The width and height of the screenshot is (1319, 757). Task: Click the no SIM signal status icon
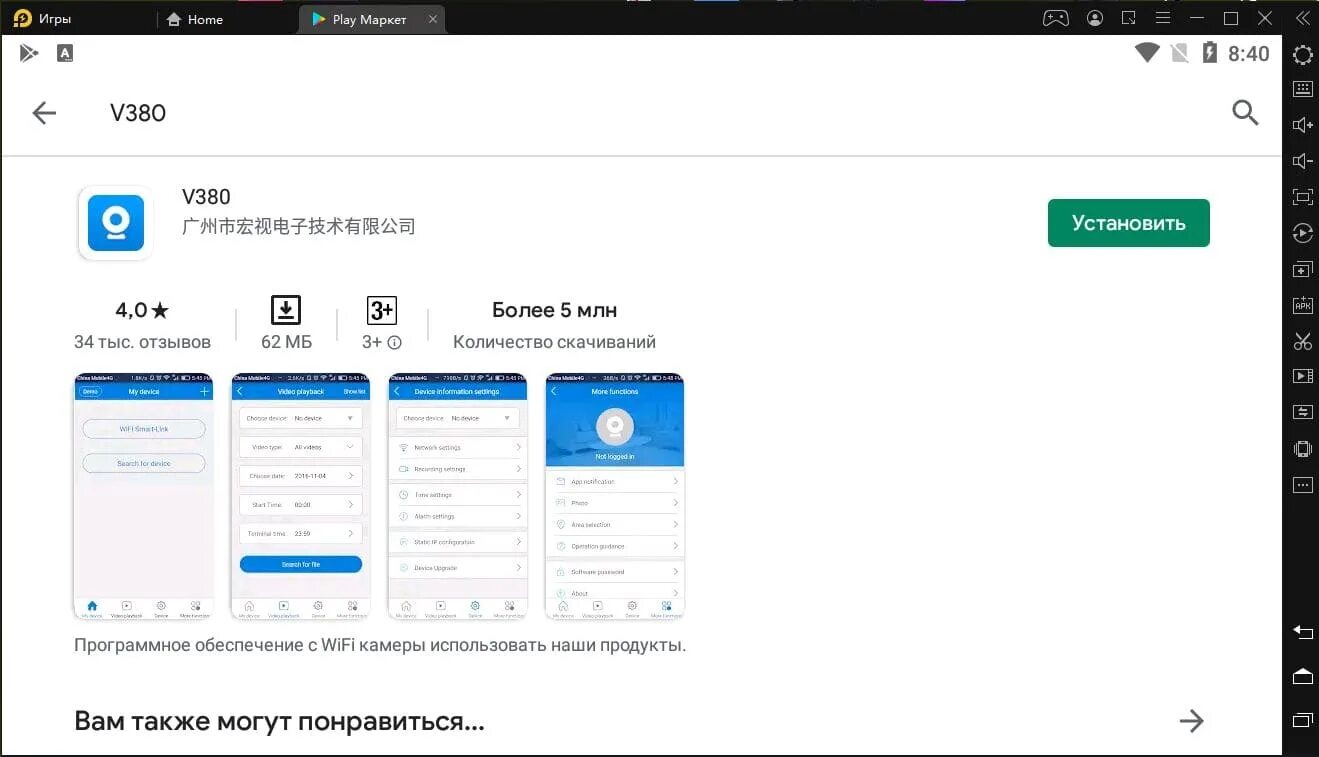coord(1180,52)
